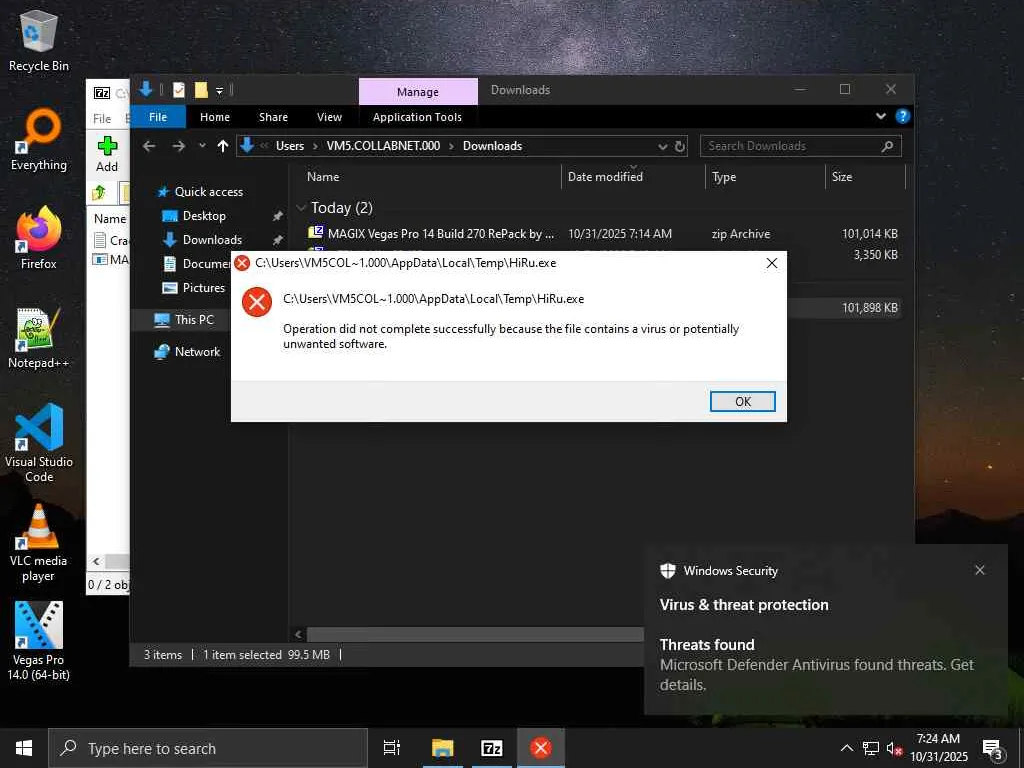Click Users in the address breadcrumb
This screenshot has height=768, width=1024.
pyautogui.click(x=290, y=146)
